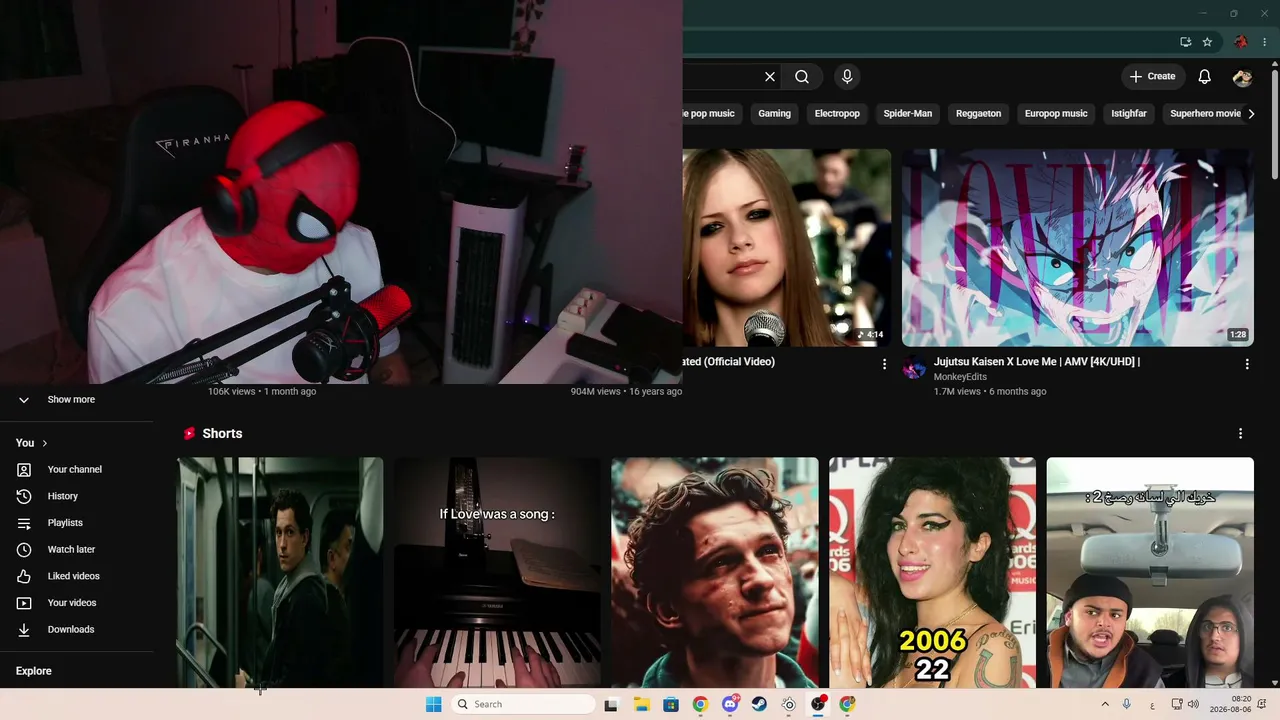Viewport: 1280px width, 720px height.
Task: Click the '106K views • 1 month ago' text
Action: tap(262, 392)
